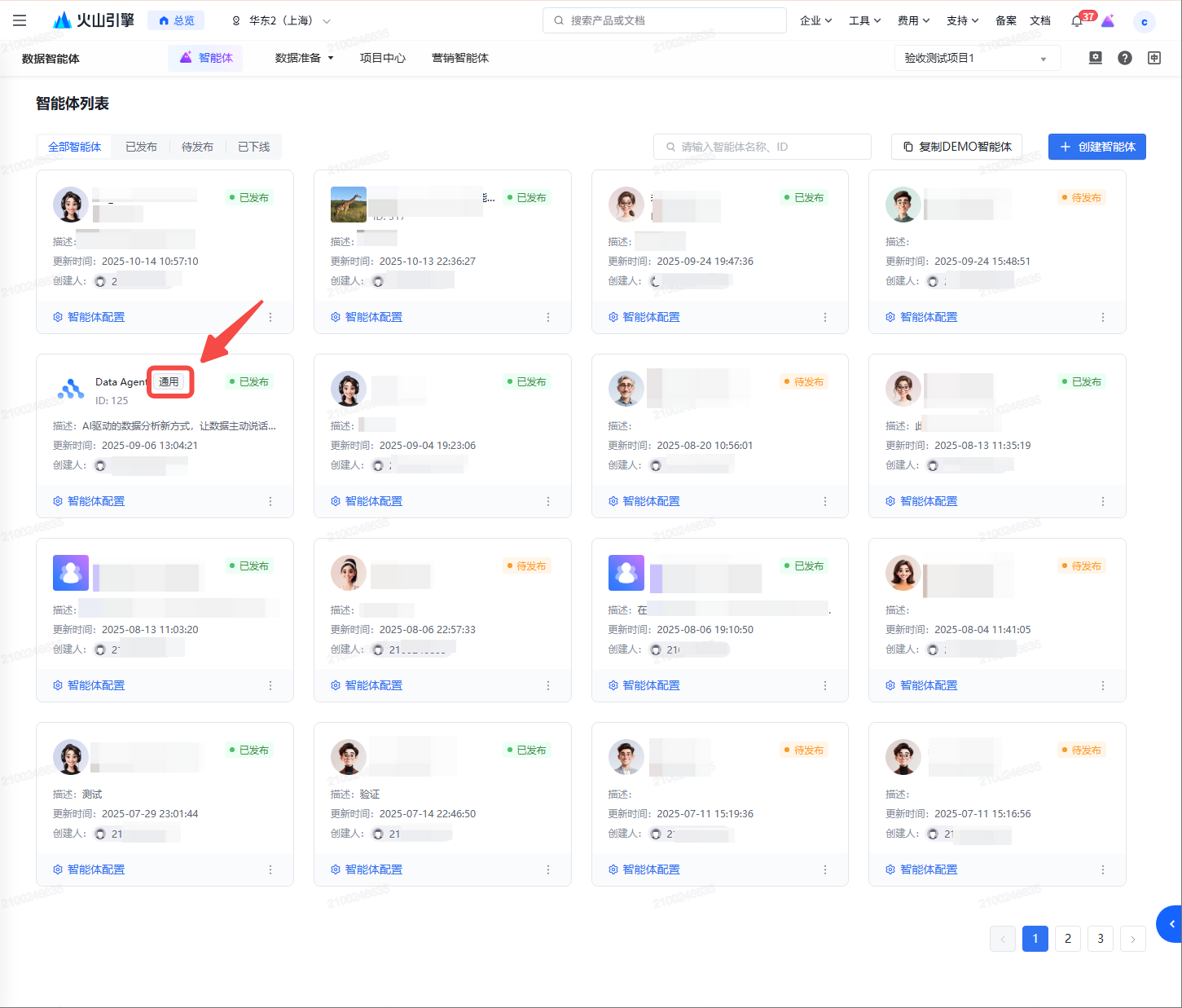Expand the 企业 menu
The height and width of the screenshot is (1008, 1182).
click(815, 20)
